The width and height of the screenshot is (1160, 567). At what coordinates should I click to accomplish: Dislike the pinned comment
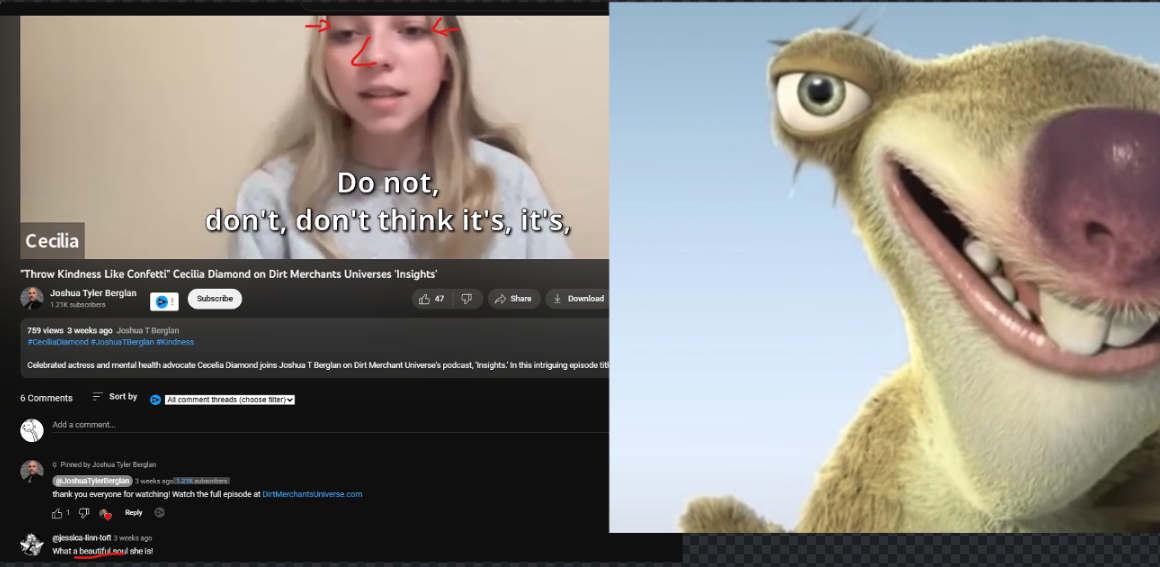pos(84,513)
